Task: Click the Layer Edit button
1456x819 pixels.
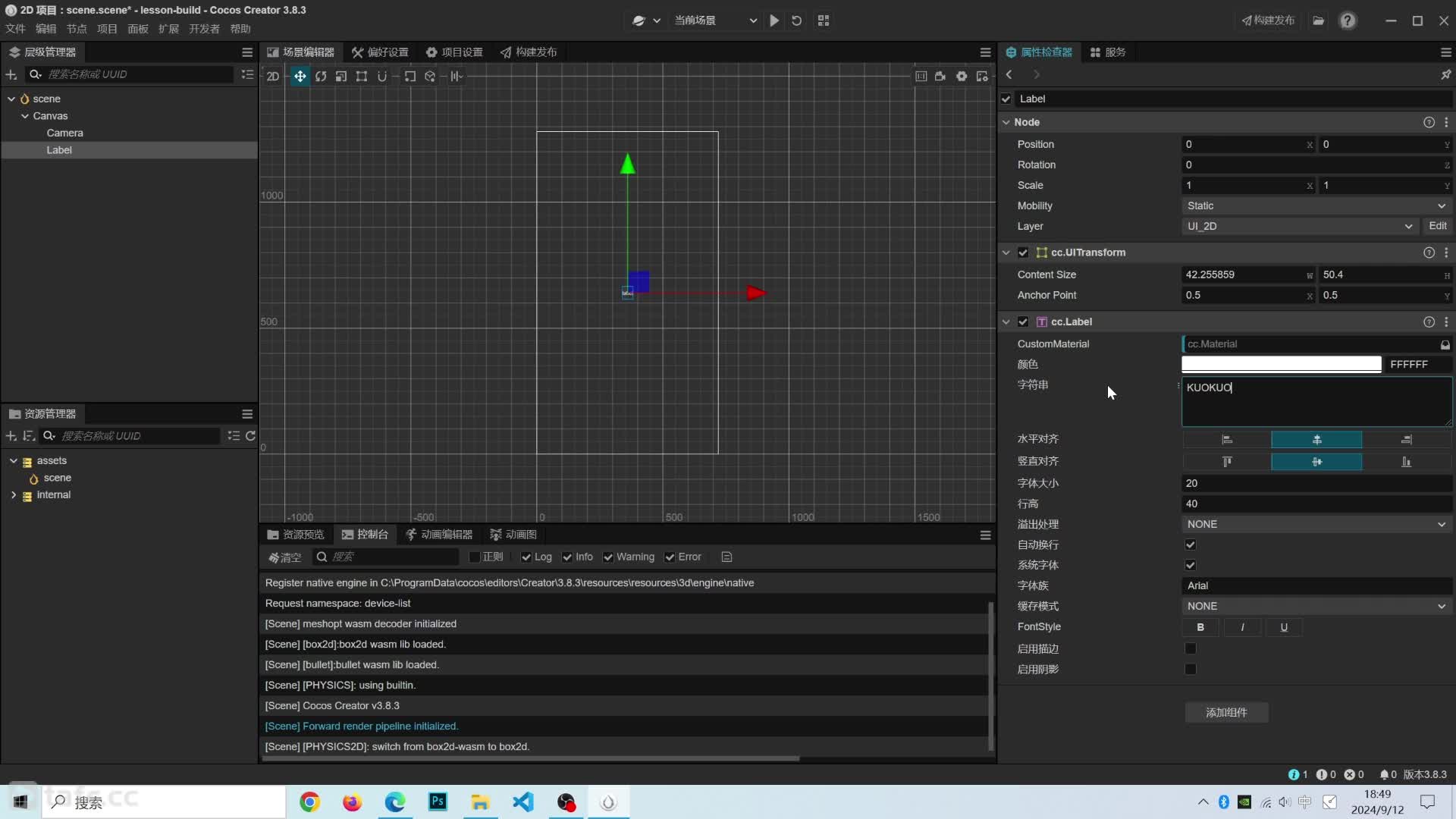Action: pyautogui.click(x=1438, y=225)
